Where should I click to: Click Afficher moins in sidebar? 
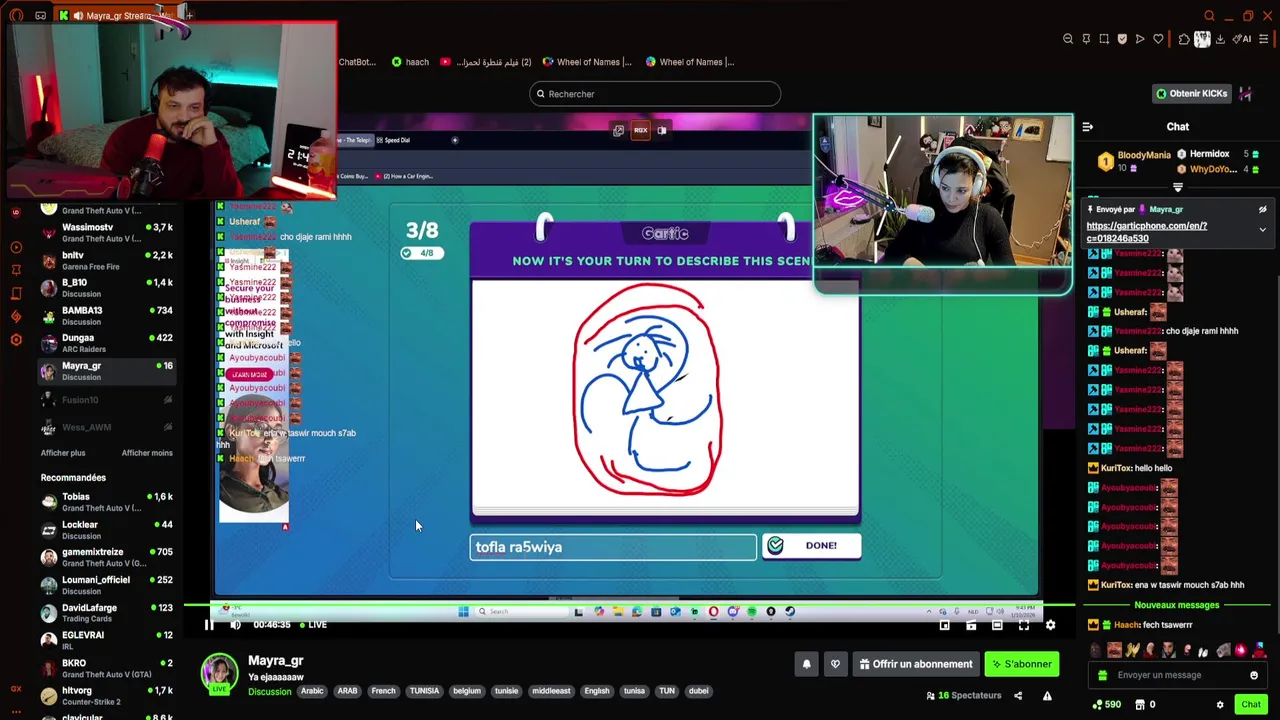tap(147, 453)
